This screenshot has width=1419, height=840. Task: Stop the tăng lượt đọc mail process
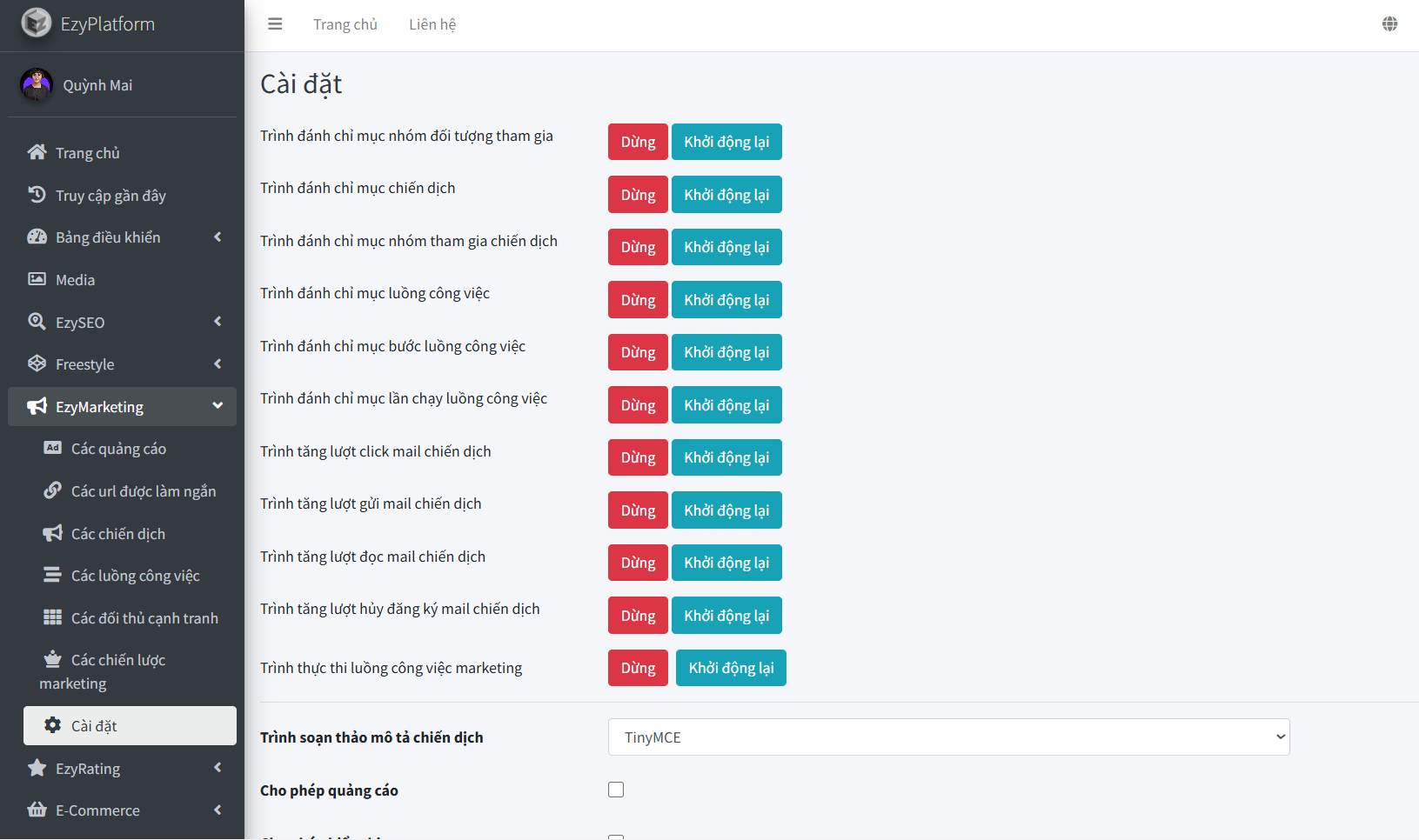pyautogui.click(x=638, y=563)
